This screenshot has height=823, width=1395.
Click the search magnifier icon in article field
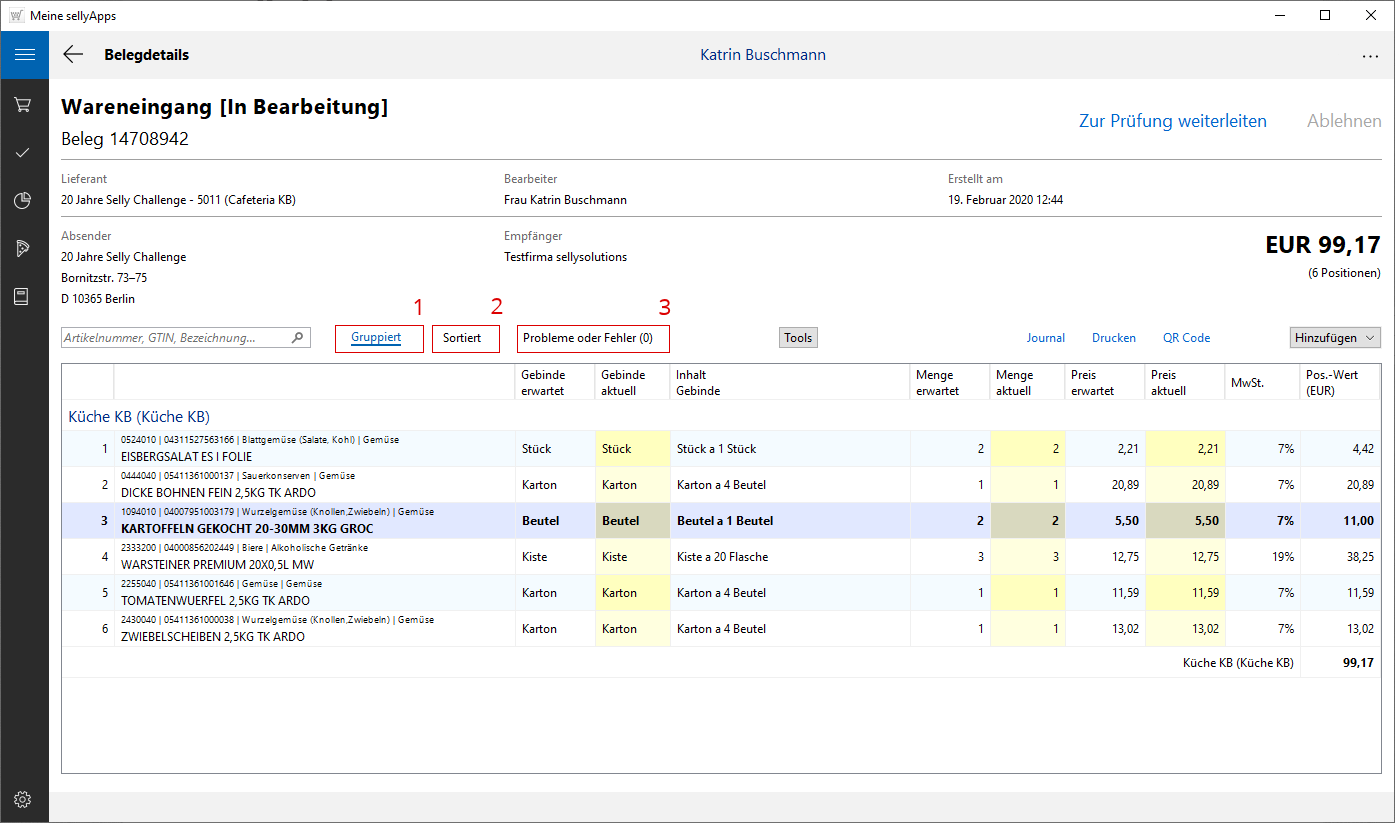pos(297,338)
